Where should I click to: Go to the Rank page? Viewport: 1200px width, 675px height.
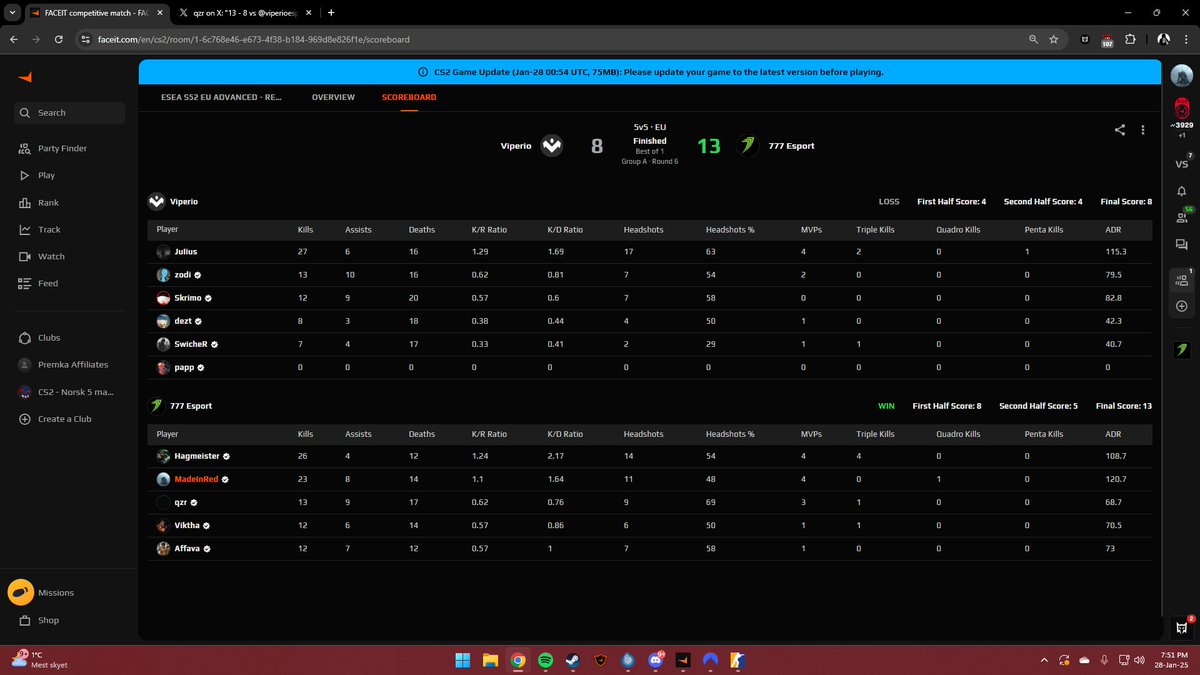[x=39, y=202]
